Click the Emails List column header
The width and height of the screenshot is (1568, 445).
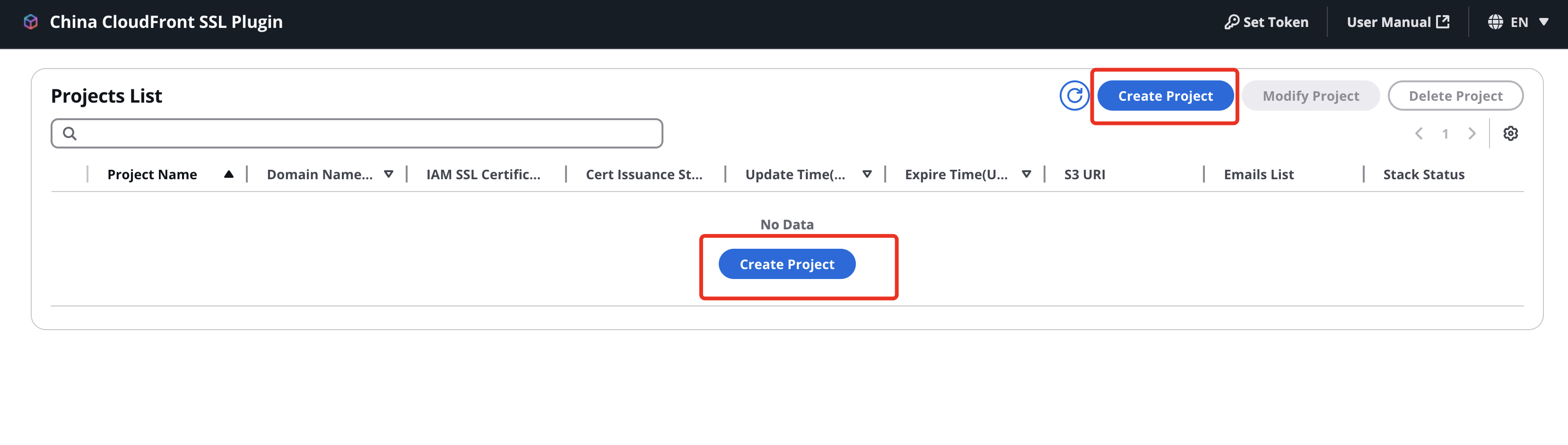[1259, 174]
